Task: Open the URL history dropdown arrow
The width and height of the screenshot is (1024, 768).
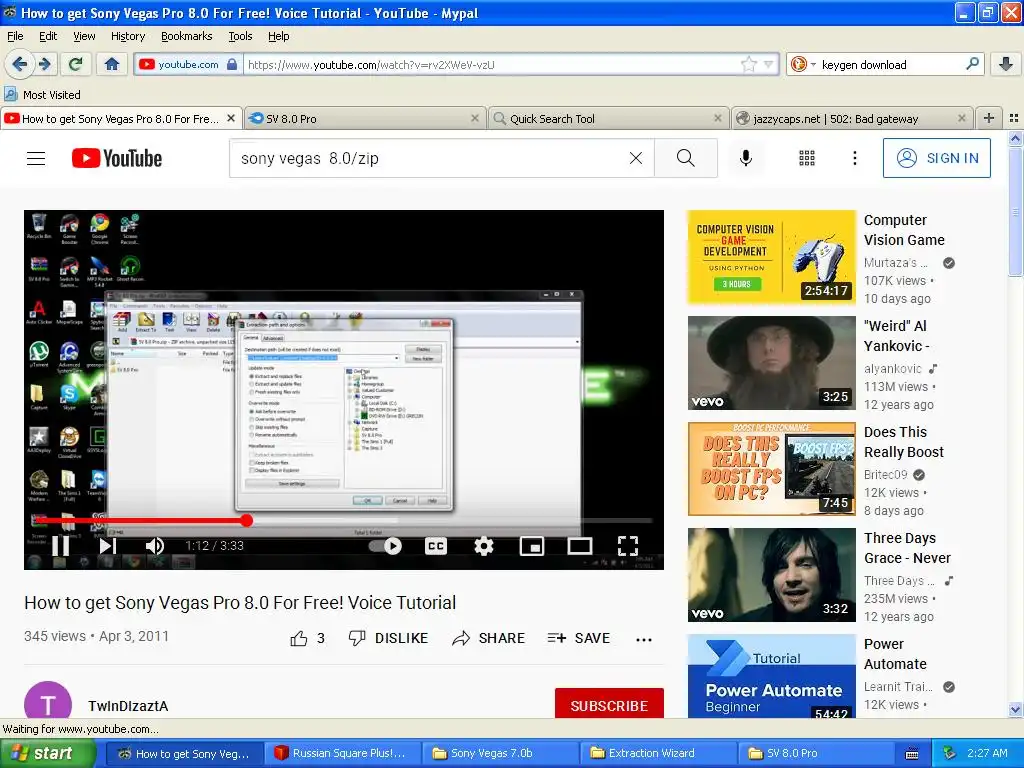Action: (x=769, y=64)
